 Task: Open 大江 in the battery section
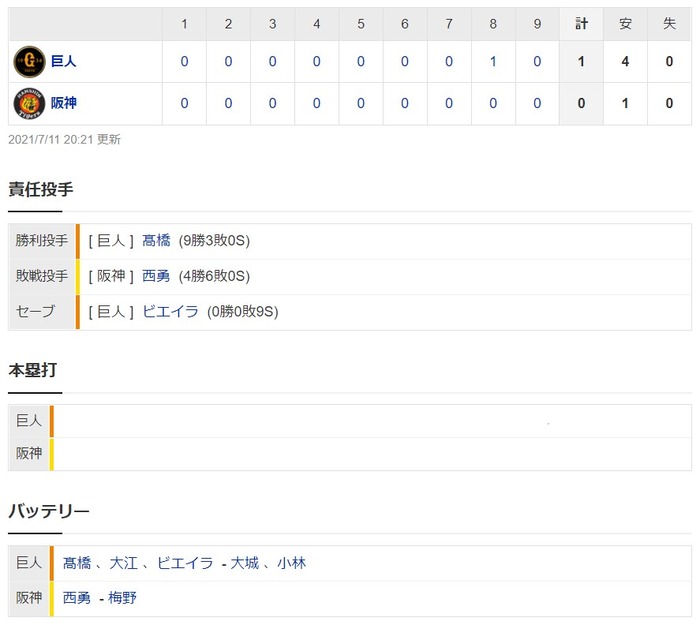(x=122, y=563)
